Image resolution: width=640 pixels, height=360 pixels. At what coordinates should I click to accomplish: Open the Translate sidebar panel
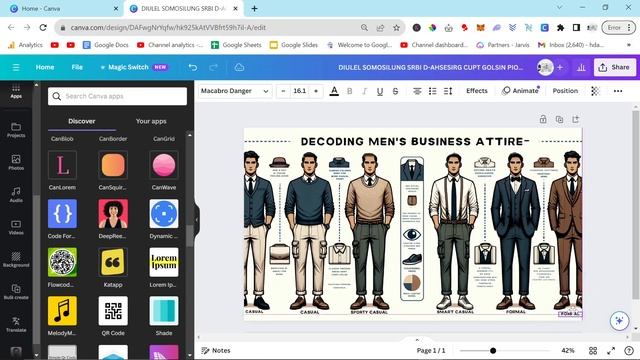tap(16, 324)
